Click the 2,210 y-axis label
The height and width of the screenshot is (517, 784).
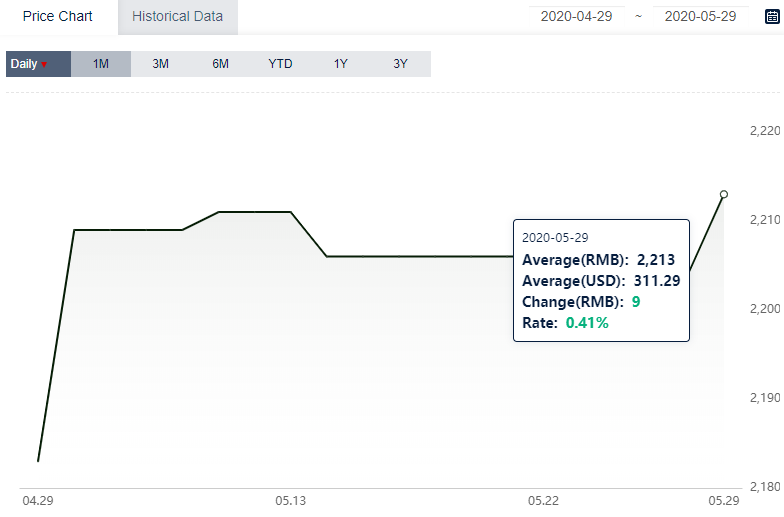(x=765, y=220)
